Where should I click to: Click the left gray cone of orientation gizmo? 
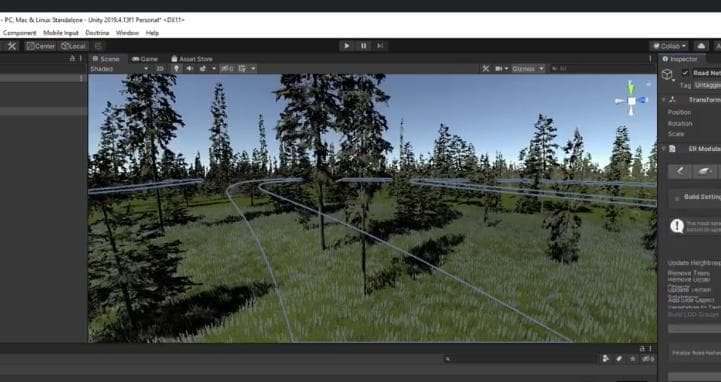[620, 101]
